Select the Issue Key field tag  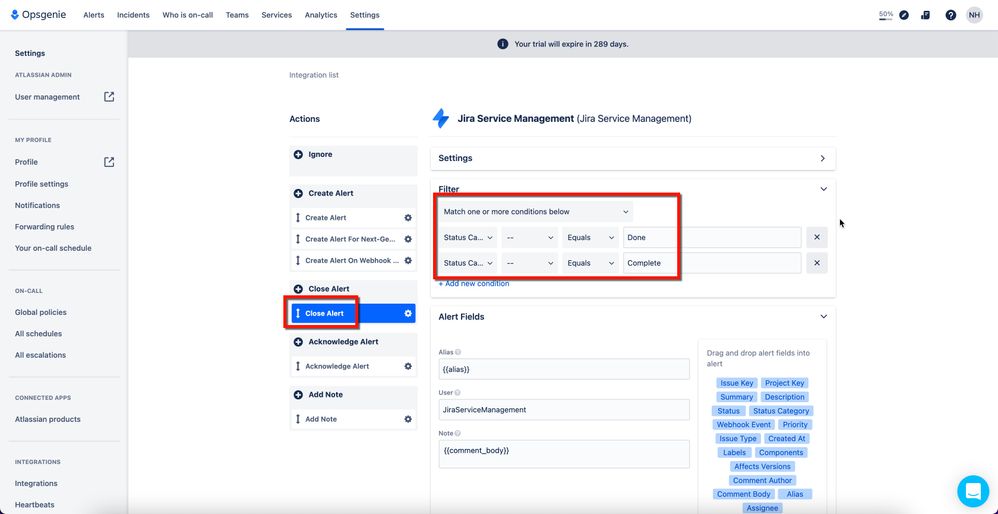(736, 383)
